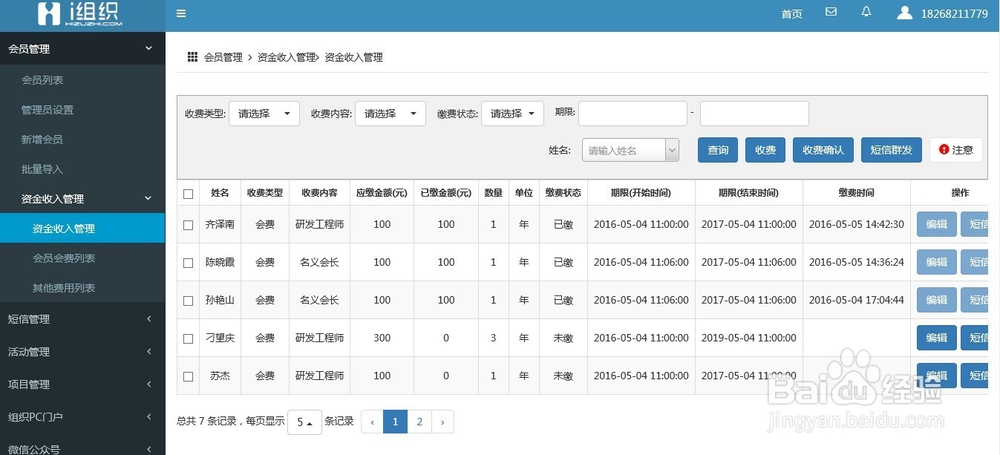This screenshot has width=1000, height=455.
Task: Select page 1 in pagination
Action: pos(395,422)
